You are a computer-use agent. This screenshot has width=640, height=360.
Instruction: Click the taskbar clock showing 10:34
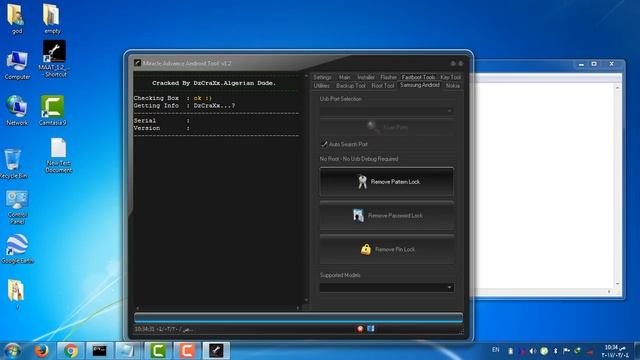[x=615, y=351]
